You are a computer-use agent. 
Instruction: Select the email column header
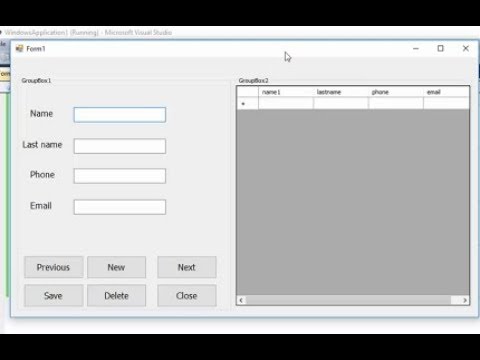pos(446,92)
